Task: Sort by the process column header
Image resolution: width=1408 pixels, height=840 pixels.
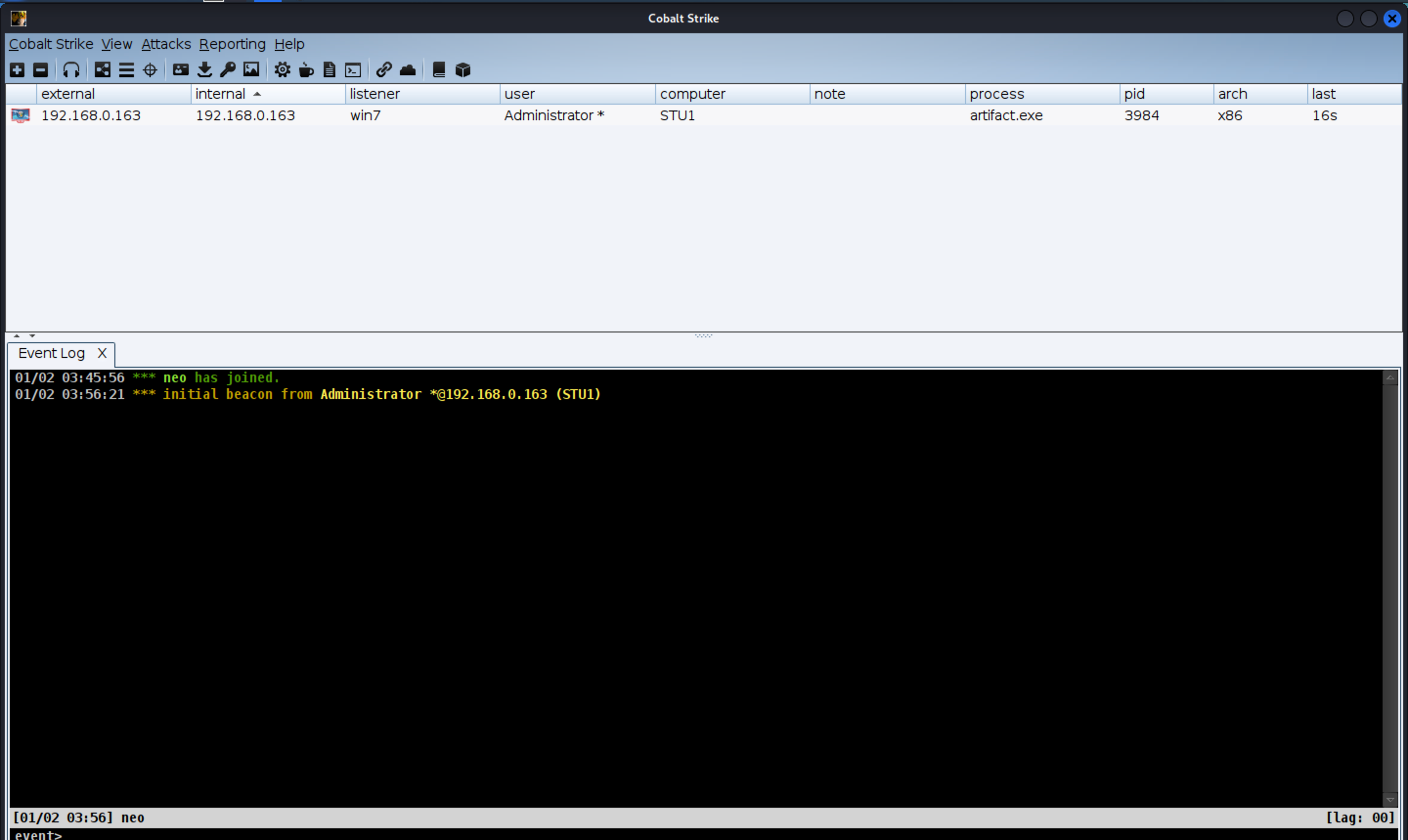Action: click(x=1042, y=94)
